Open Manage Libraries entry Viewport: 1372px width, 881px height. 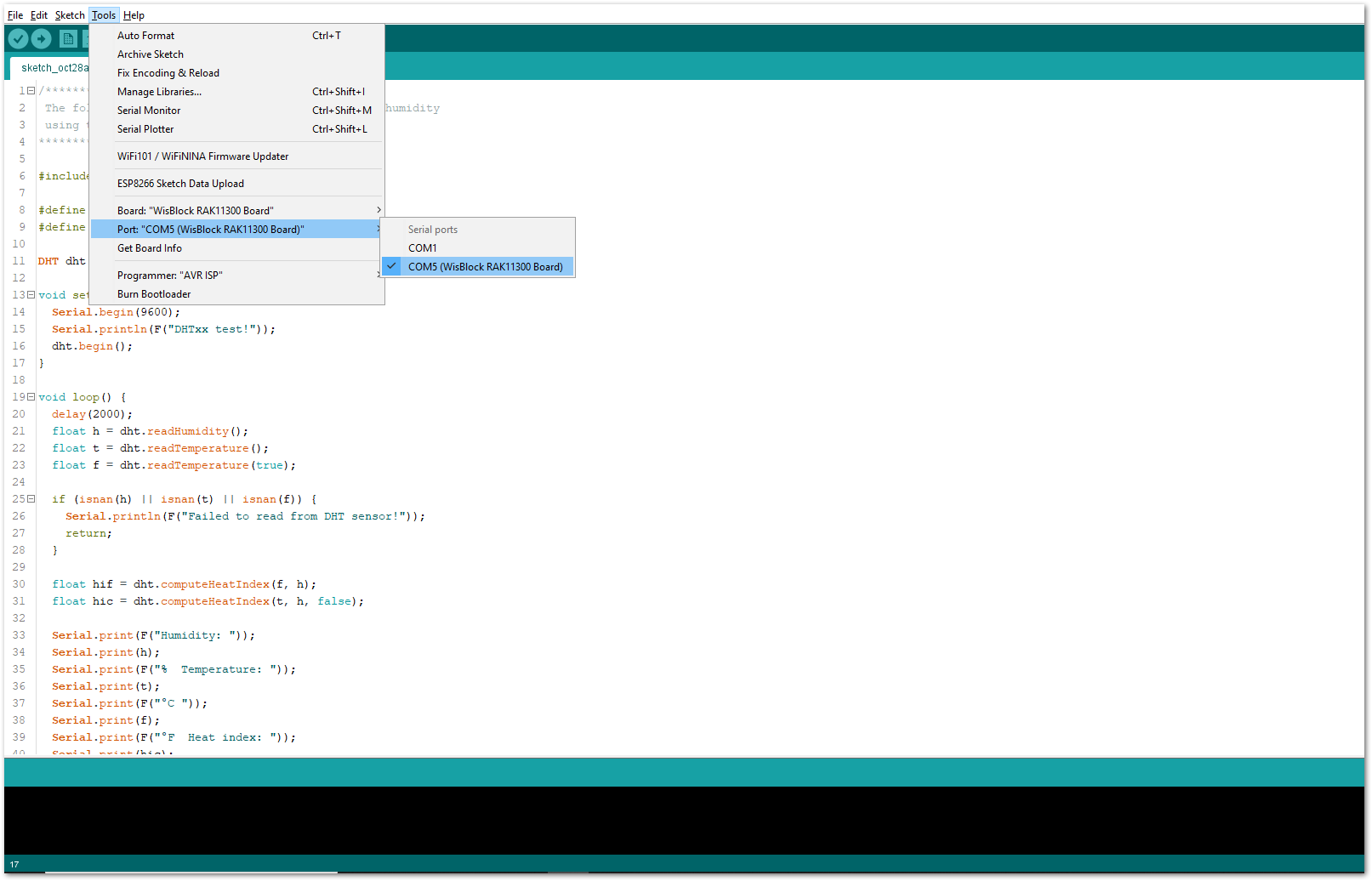[237, 92]
